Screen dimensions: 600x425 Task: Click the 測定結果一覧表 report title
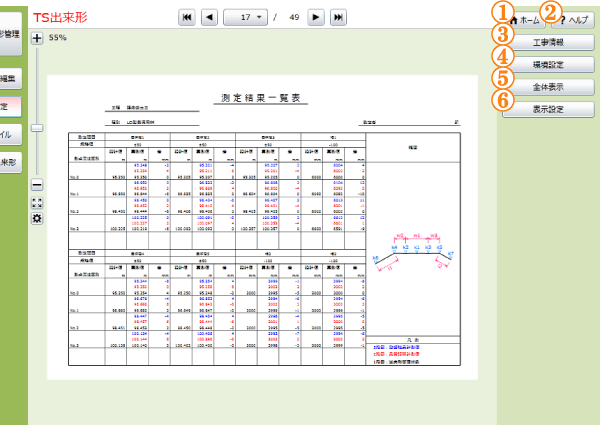(261, 98)
